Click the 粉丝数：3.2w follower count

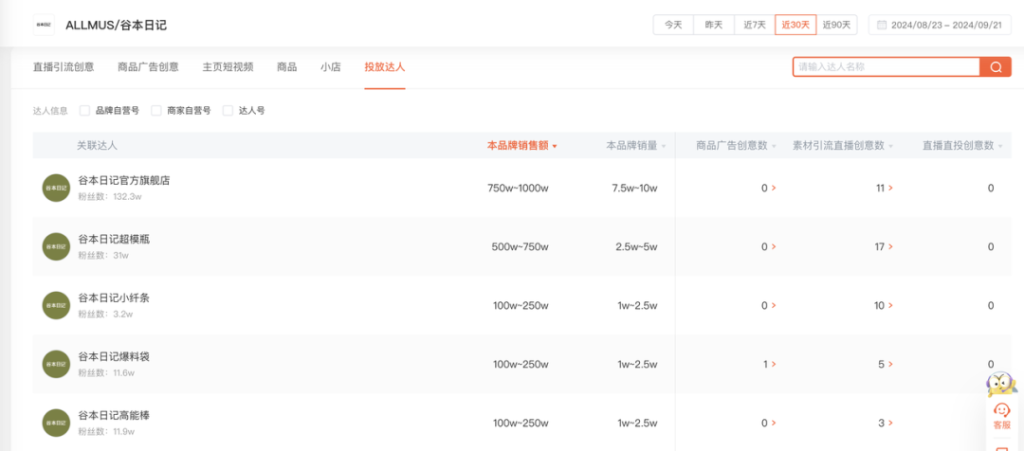(105, 314)
